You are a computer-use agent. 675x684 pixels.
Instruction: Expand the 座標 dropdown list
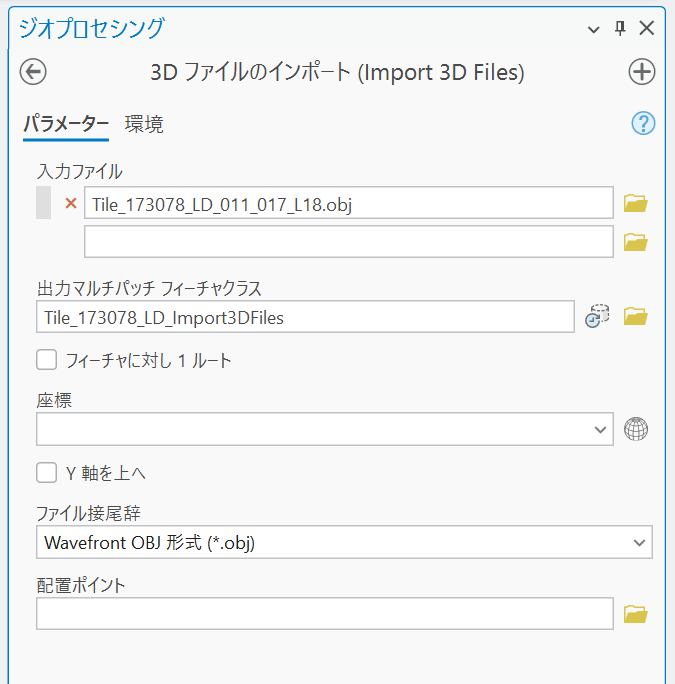pyautogui.click(x=600, y=429)
